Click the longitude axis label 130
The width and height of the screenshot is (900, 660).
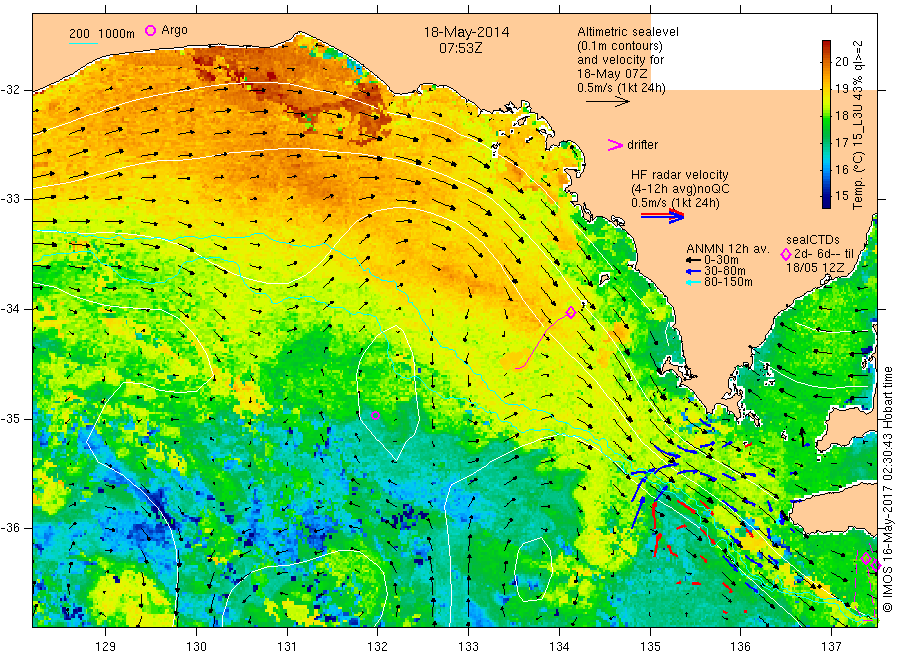(196, 647)
